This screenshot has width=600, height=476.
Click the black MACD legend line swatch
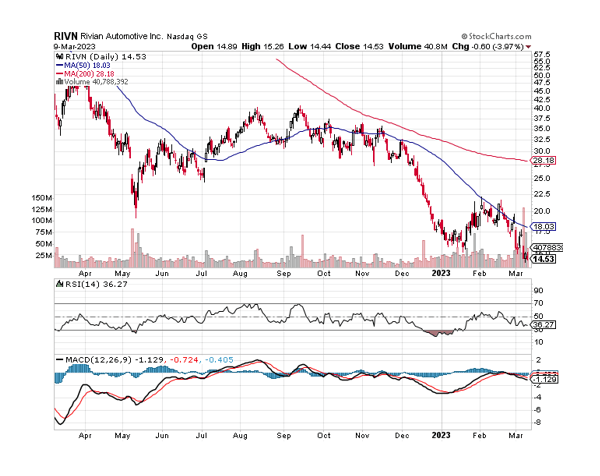[60, 360]
